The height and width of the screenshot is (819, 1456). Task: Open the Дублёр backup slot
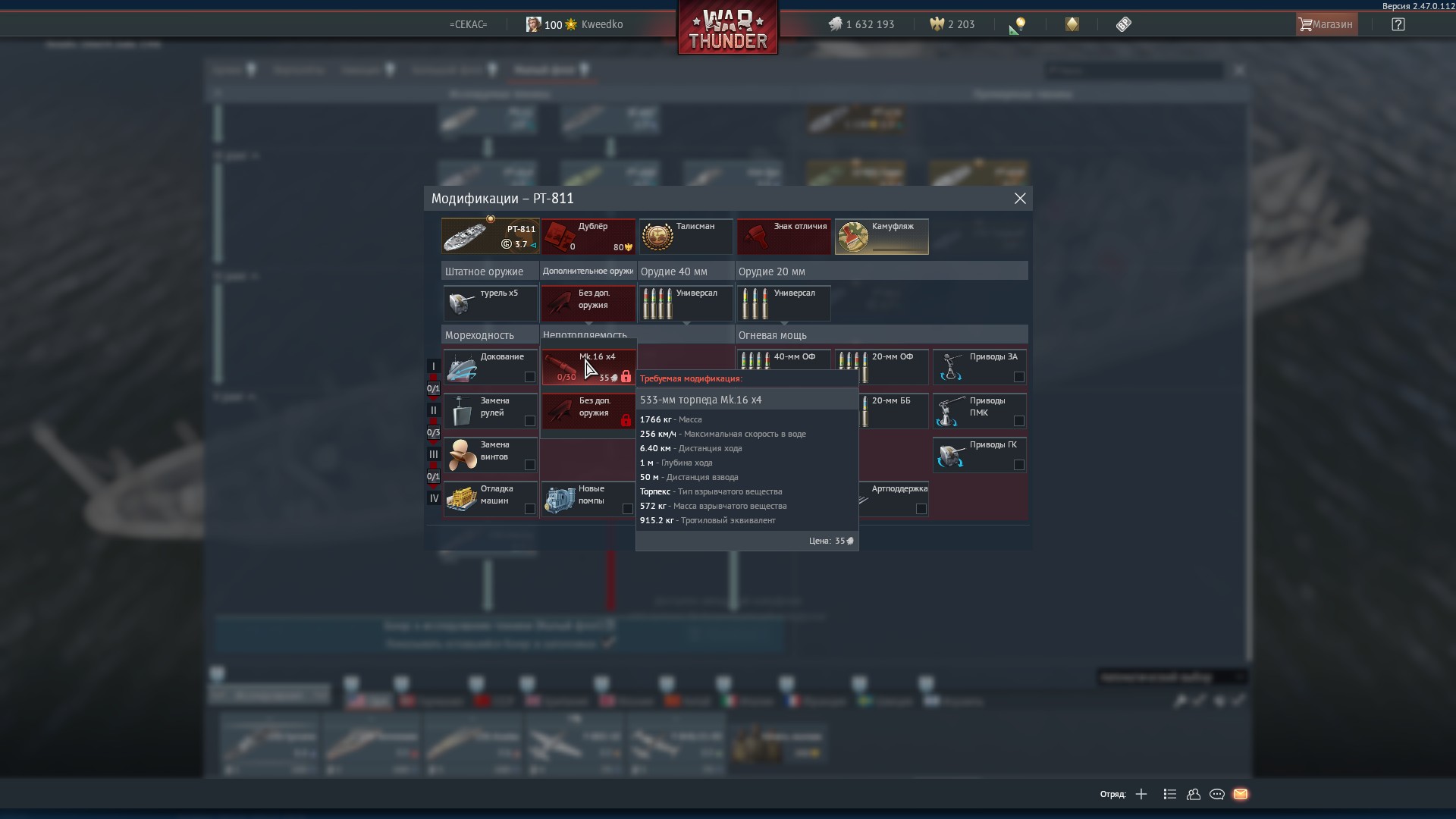(588, 236)
